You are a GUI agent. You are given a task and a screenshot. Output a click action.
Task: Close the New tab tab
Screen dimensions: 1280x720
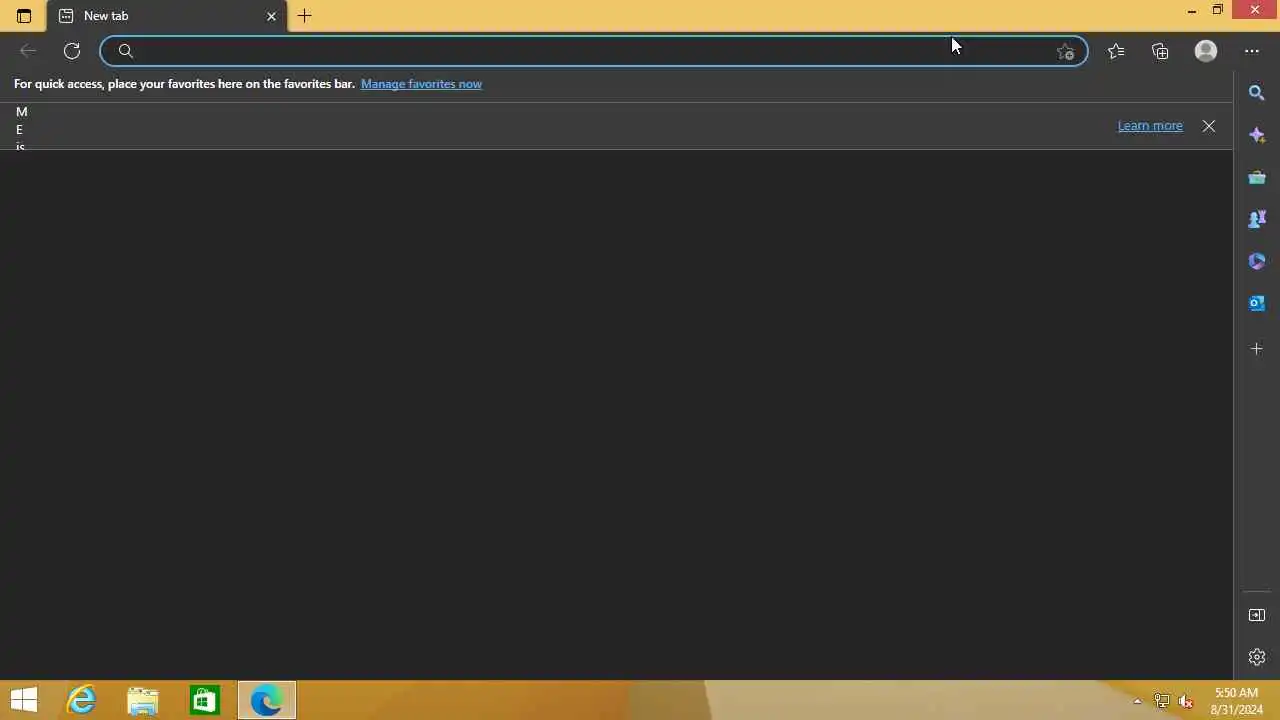pos(271,16)
